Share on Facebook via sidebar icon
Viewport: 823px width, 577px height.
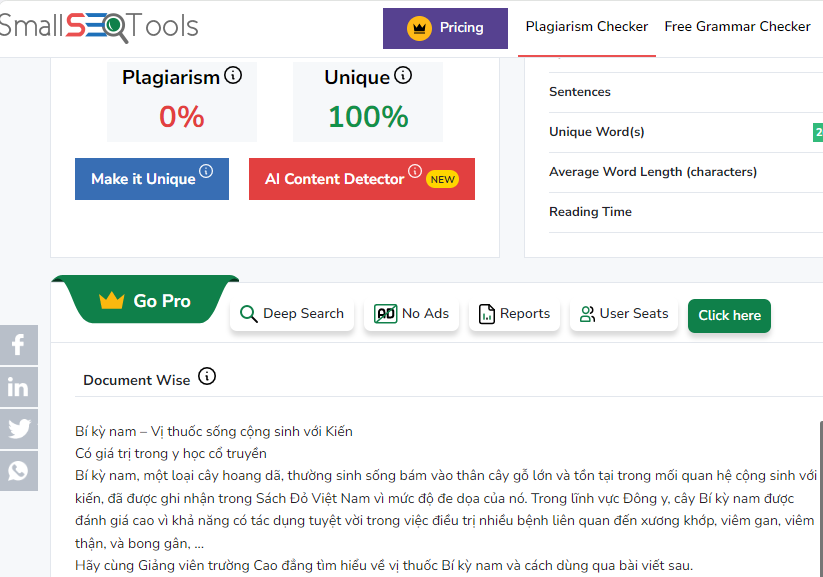tap(18, 345)
